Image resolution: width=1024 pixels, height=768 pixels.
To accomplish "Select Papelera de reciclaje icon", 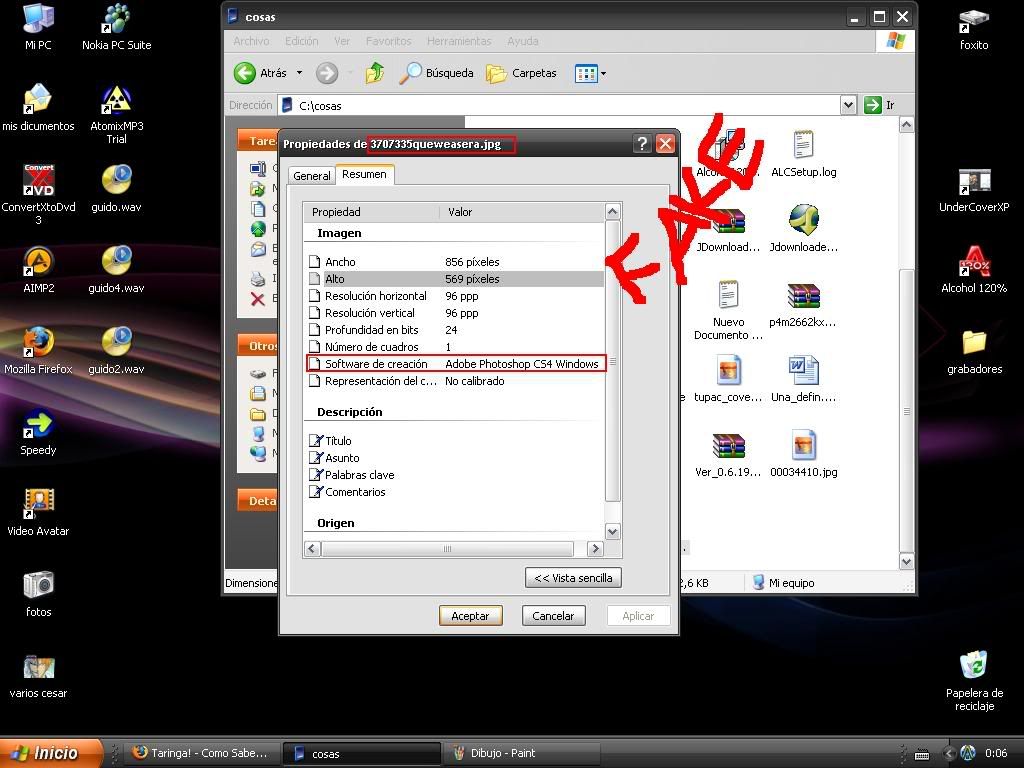I will coord(974,680).
